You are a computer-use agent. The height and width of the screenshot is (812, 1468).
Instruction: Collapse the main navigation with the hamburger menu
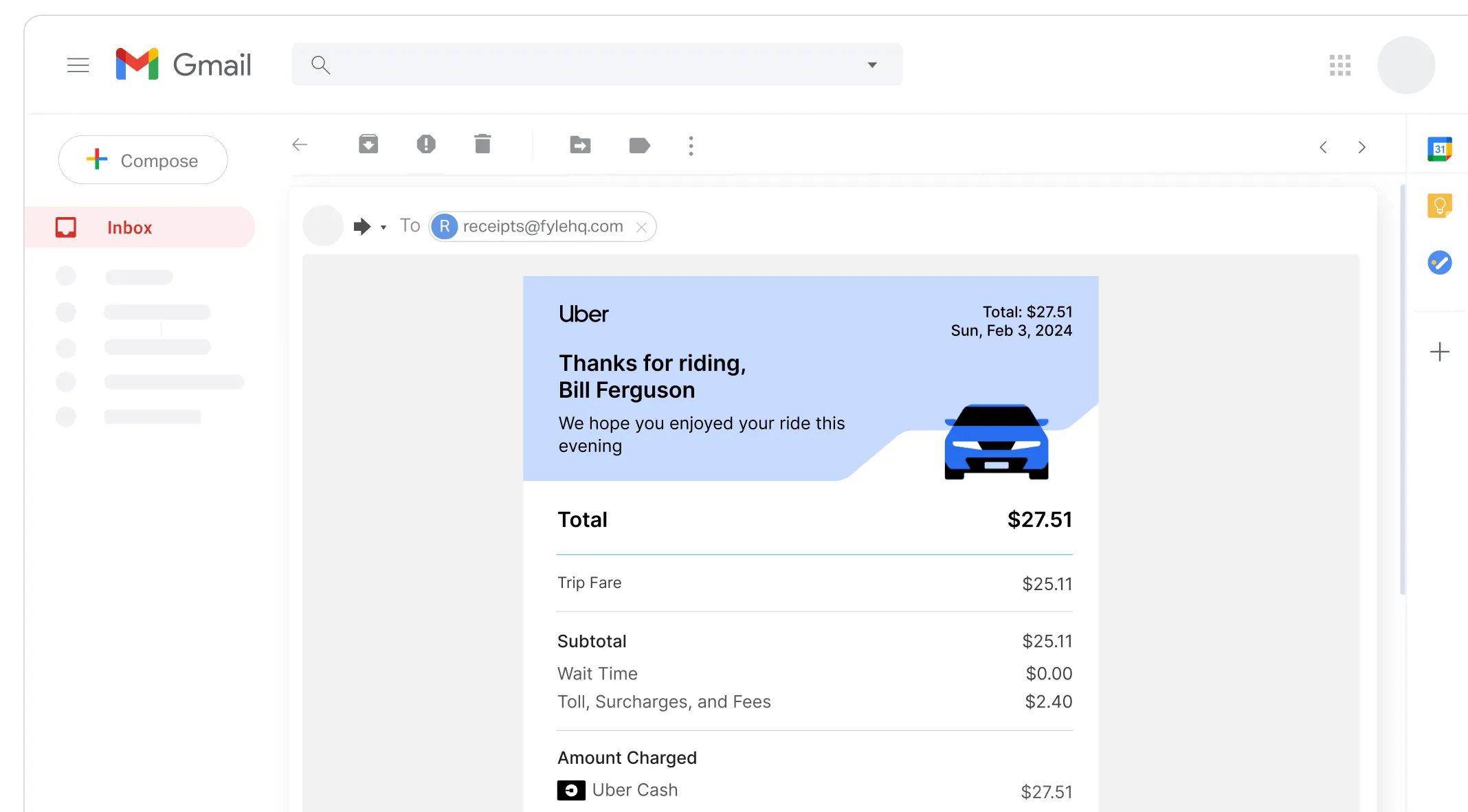[x=78, y=65]
